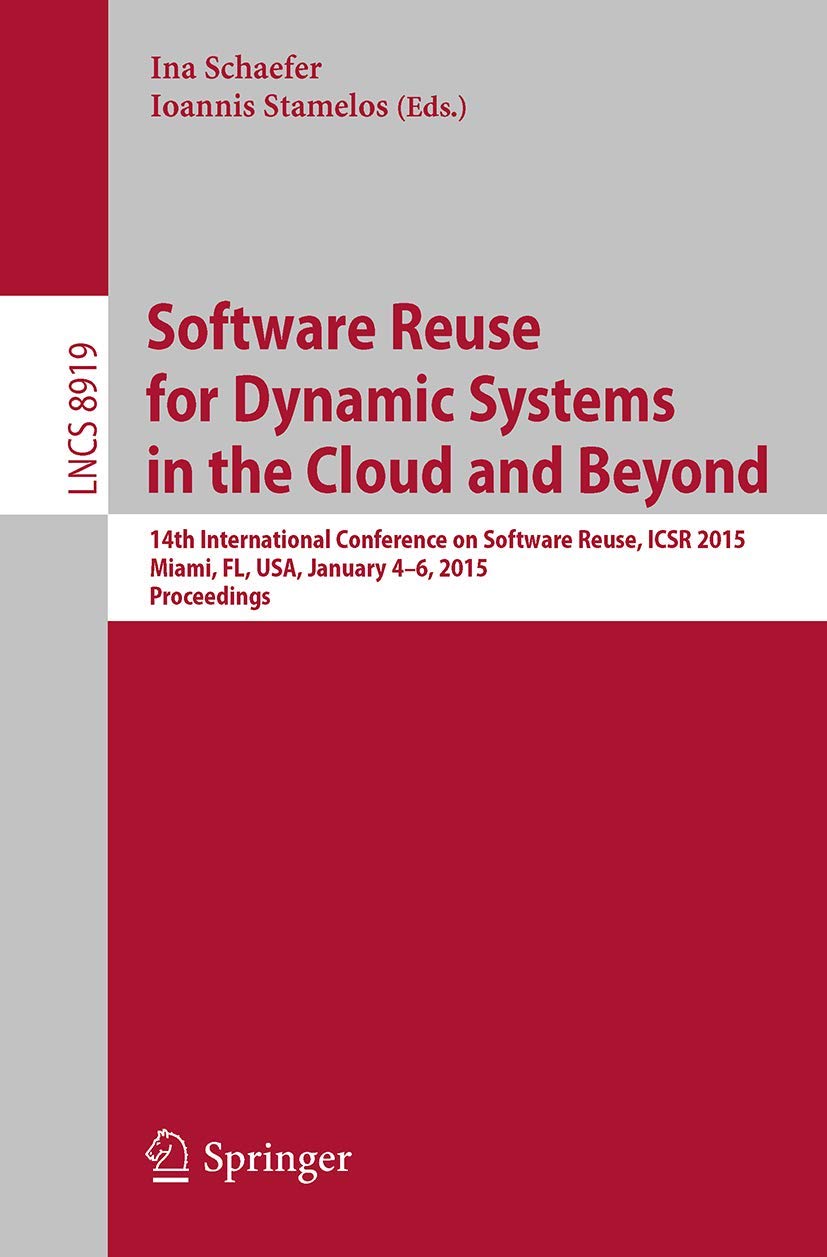Click the ICSR 2015 conference subtitle
This screenshot has width=827, height=1257.
point(443,538)
